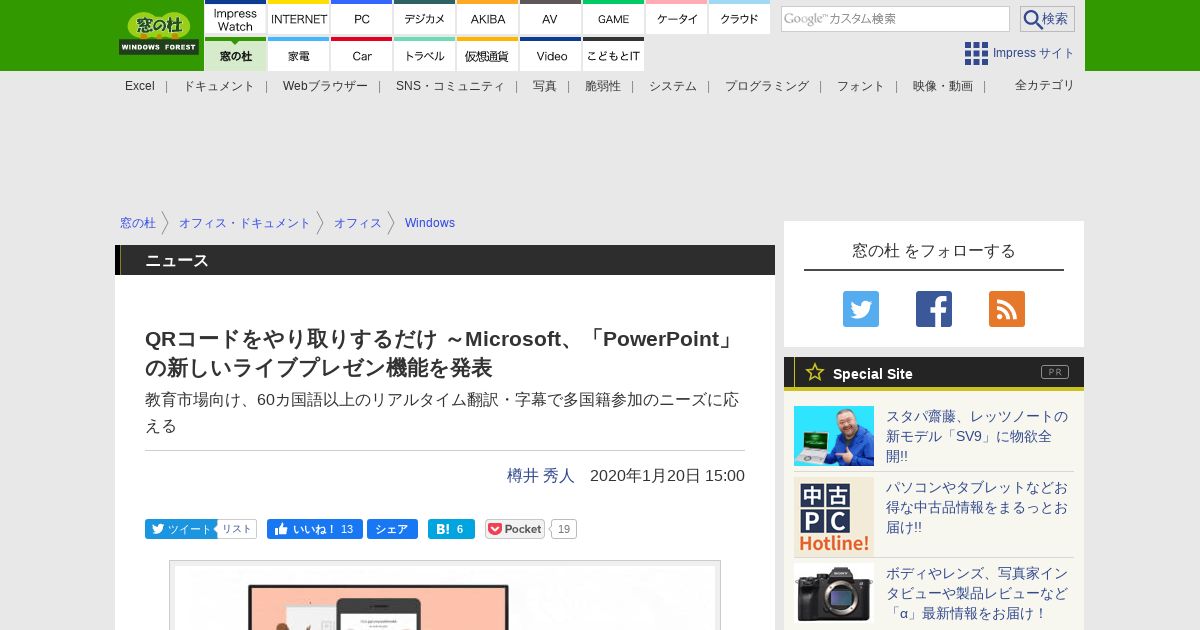Open the Excel category

tap(140, 86)
